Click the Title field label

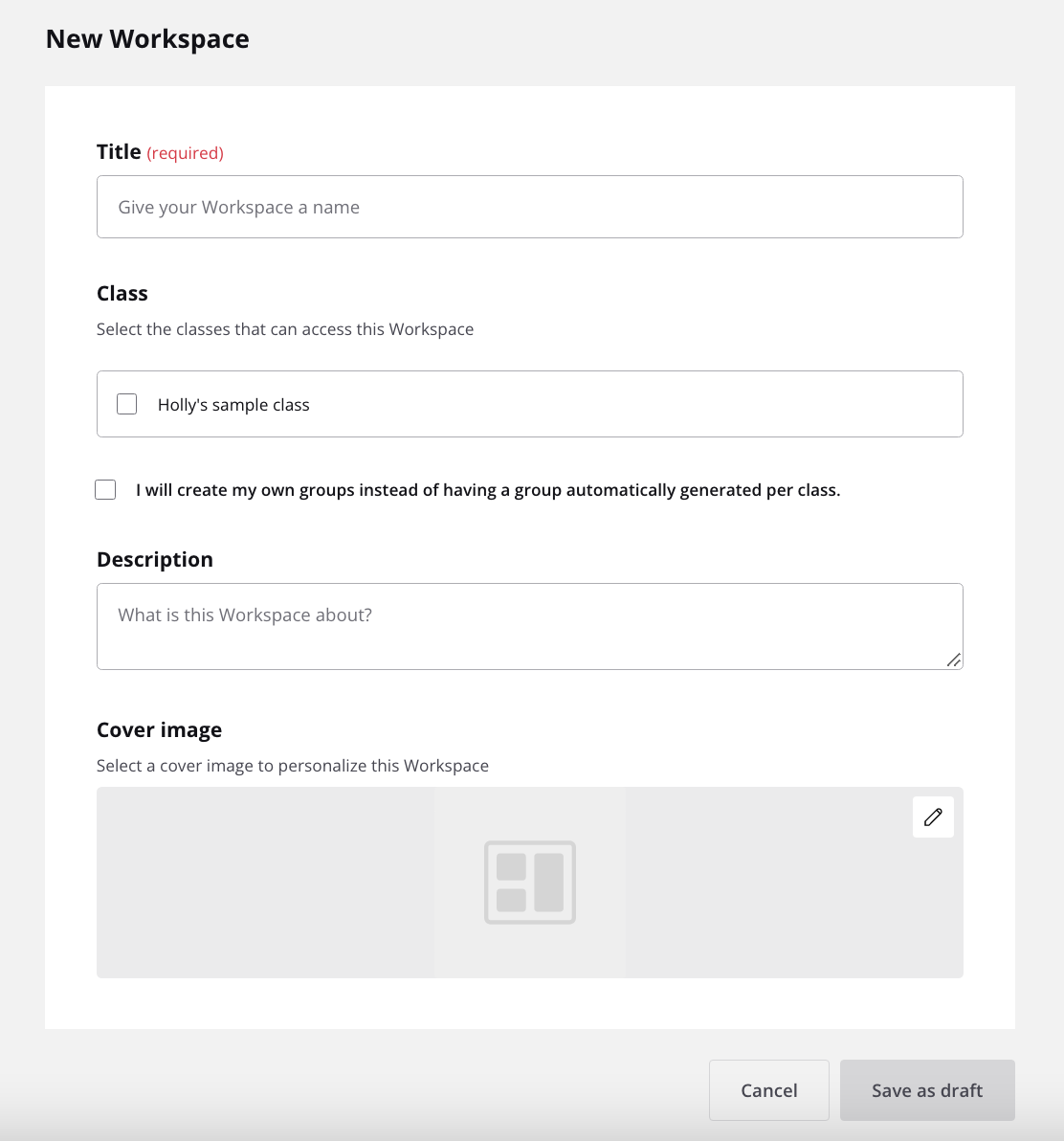click(x=119, y=151)
